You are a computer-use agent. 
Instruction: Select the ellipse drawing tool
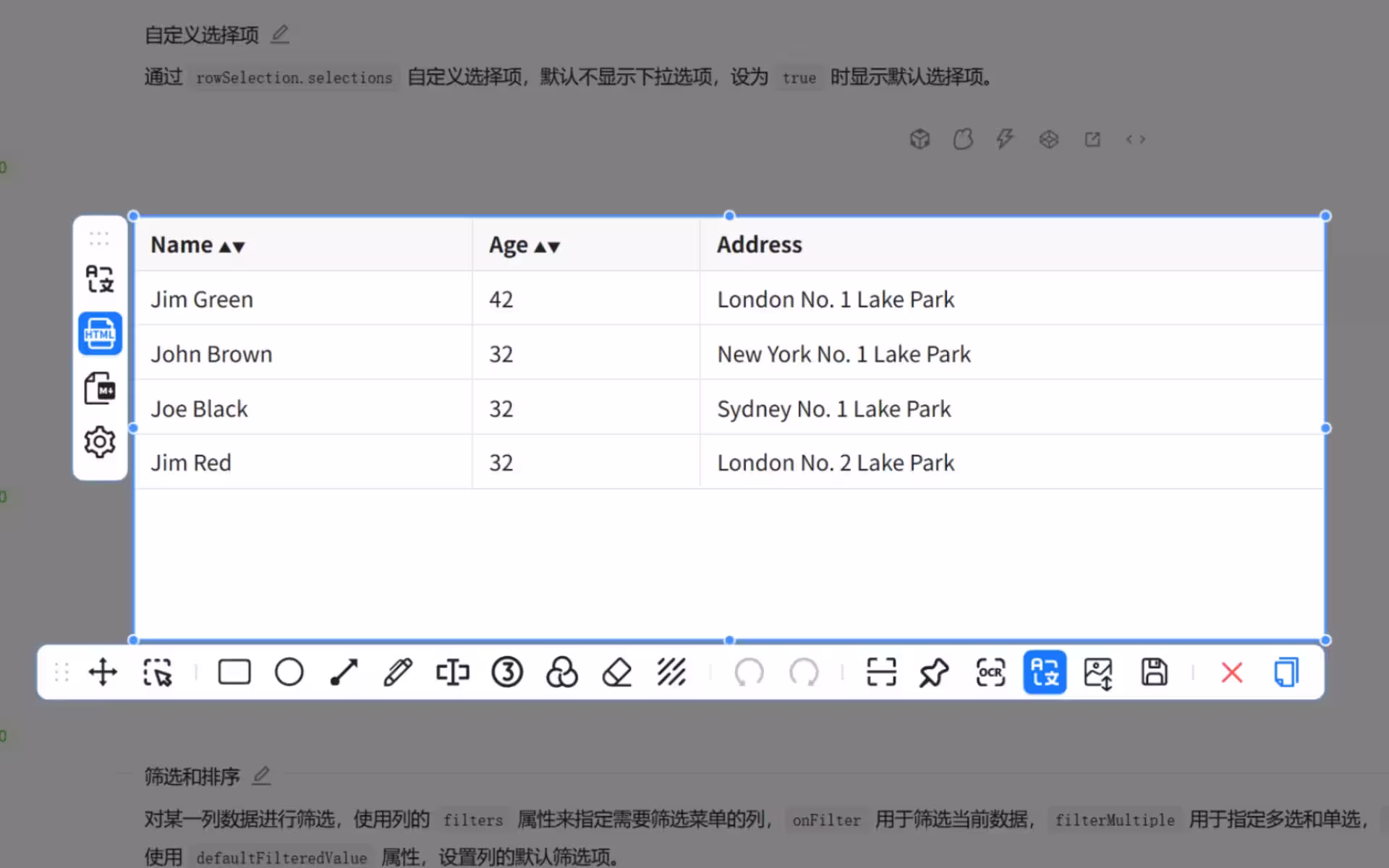(289, 672)
